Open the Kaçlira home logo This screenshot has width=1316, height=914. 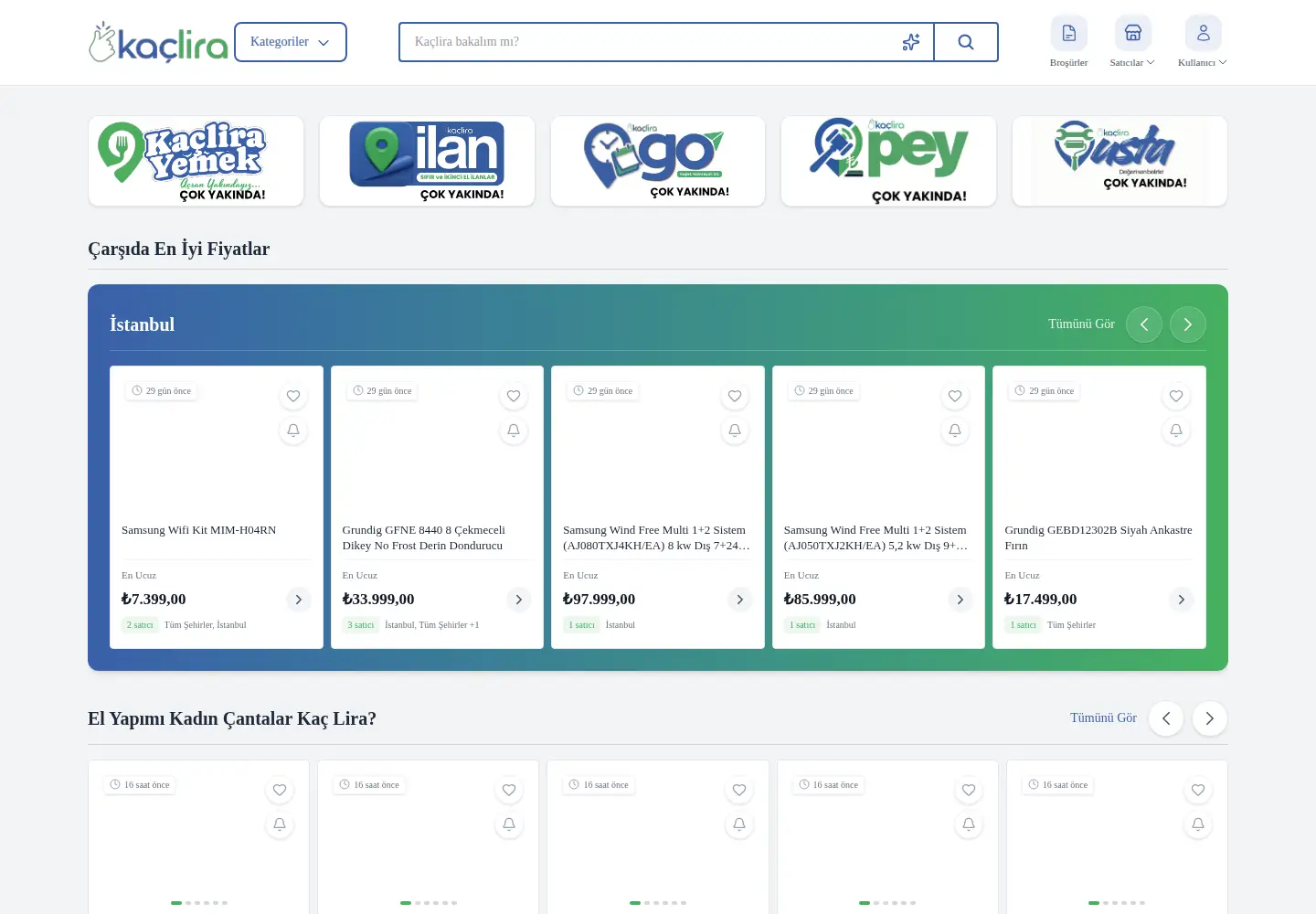tap(158, 42)
